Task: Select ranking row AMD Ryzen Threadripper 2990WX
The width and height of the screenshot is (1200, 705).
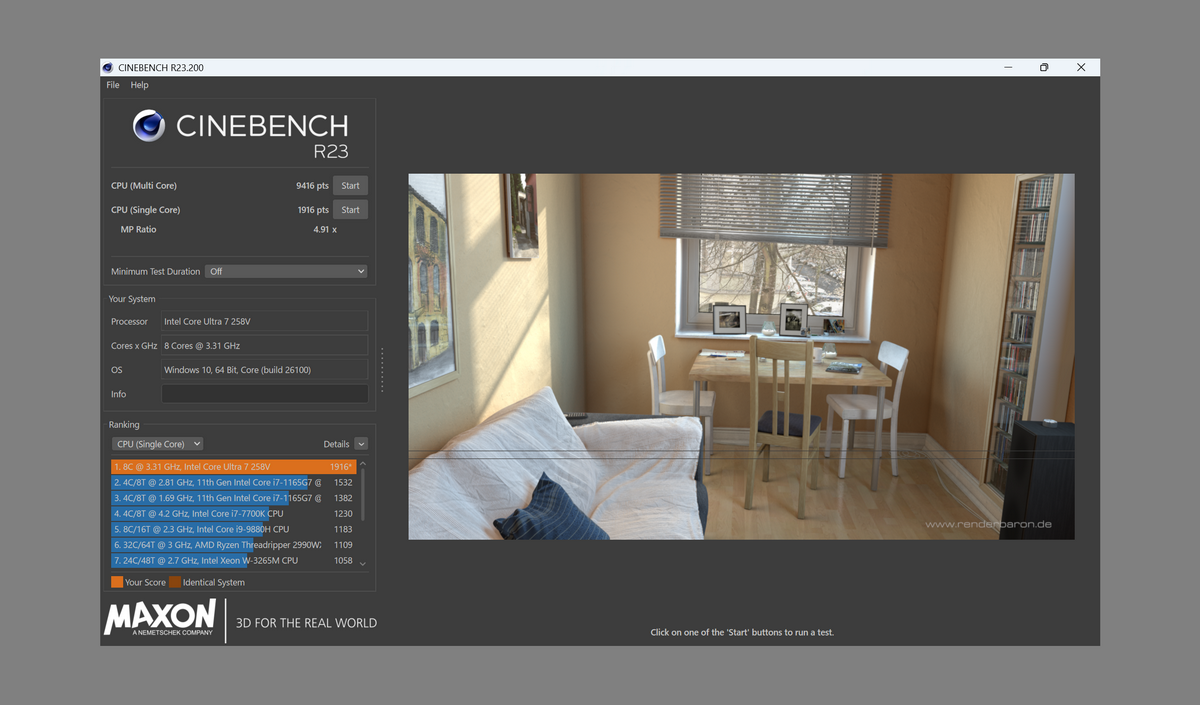Action: 233,545
